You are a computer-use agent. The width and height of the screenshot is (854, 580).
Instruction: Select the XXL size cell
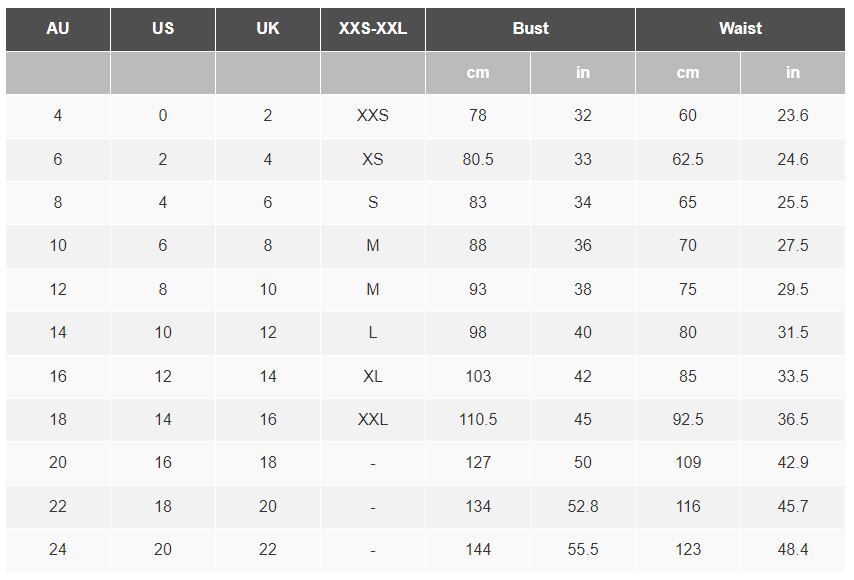373,419
